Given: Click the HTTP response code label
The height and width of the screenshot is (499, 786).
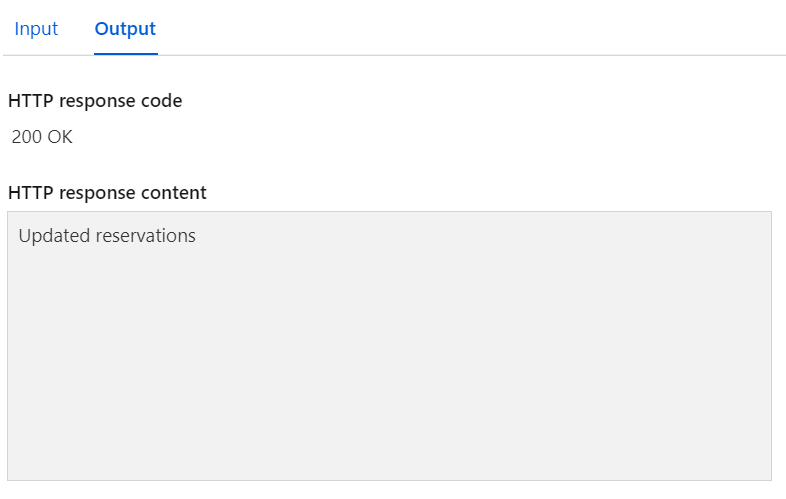Looking at the screenshot, I should tap(95, 101).
